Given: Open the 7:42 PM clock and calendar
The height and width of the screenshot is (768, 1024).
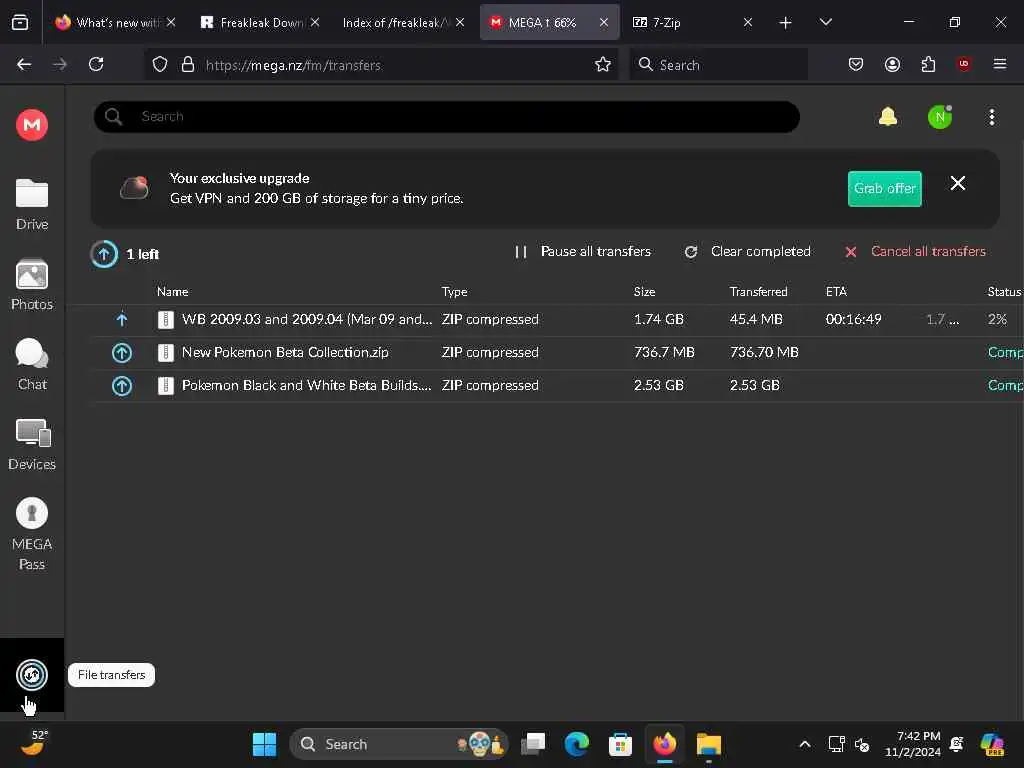Looking at the screenshot, I should click(913, 744).
